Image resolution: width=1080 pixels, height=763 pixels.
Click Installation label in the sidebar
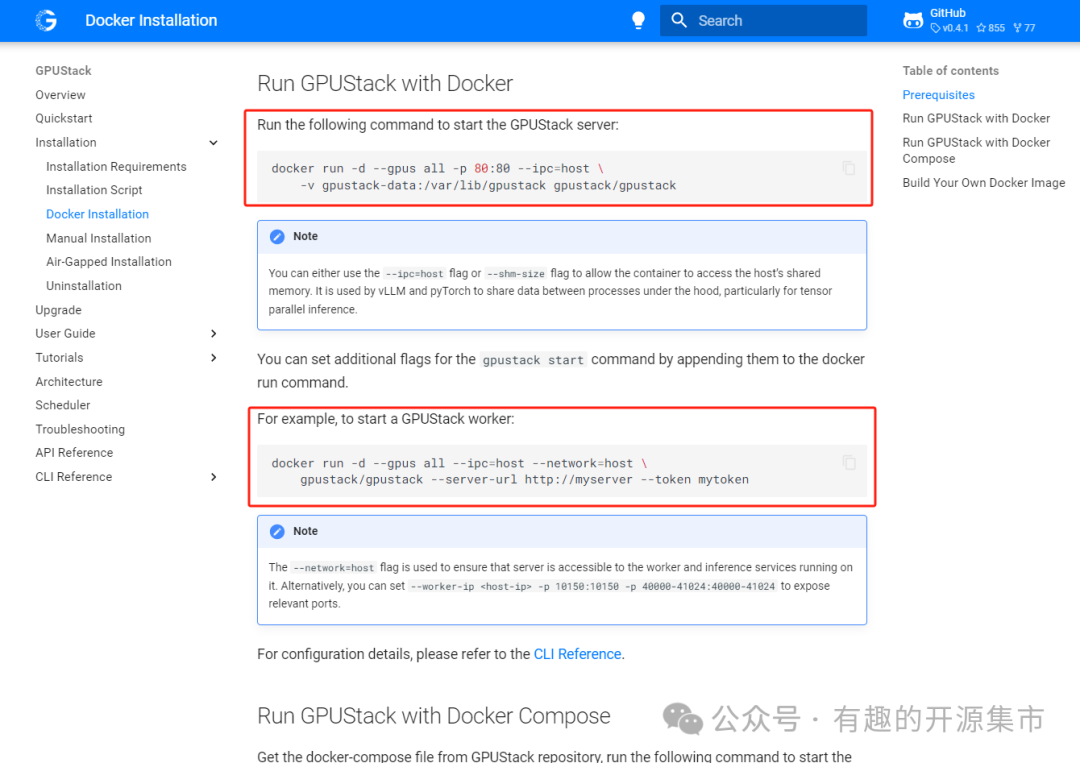(x=66, y=143)
